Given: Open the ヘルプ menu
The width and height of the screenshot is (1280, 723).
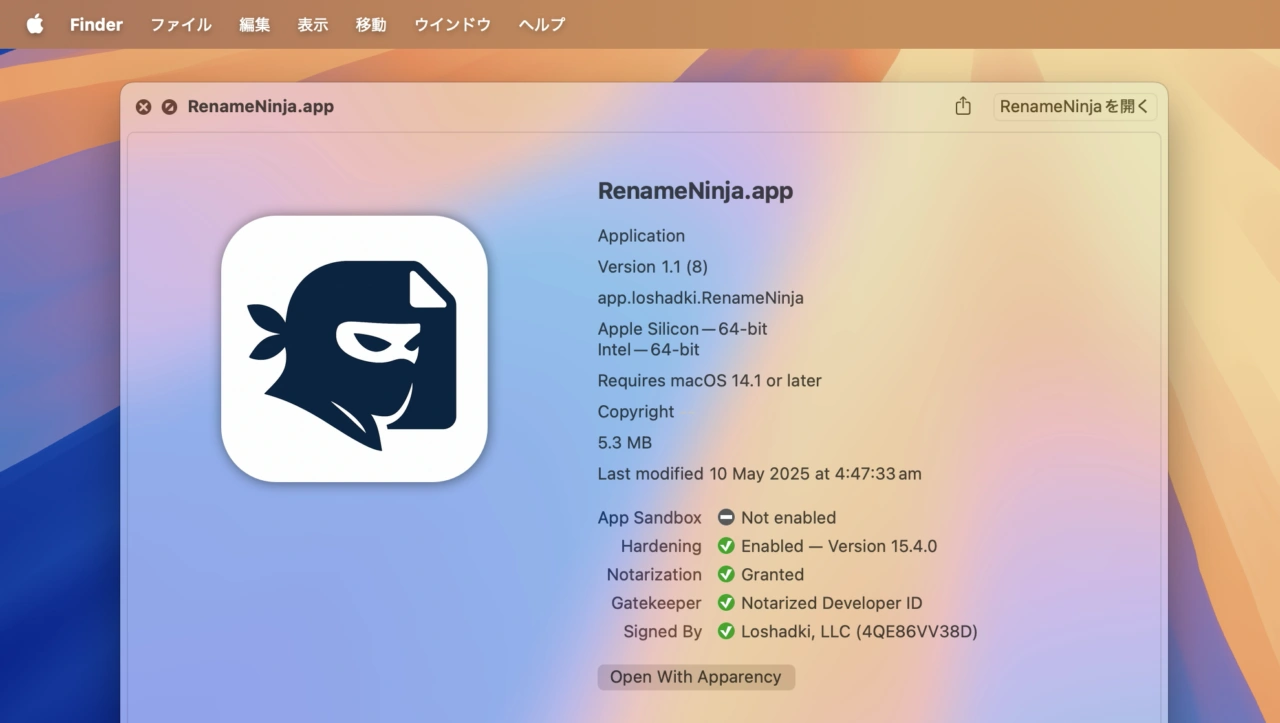Looking at the screenshot, I should pyautogui.click(x=542, y=24).
